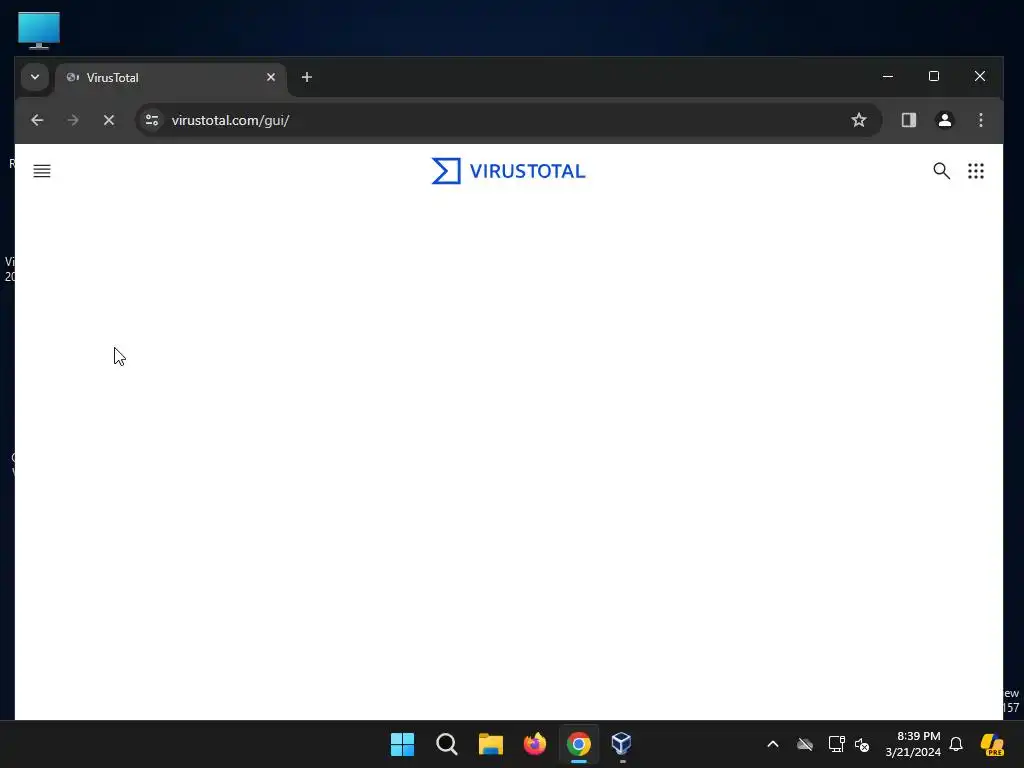Open Chrome side panel
This screenshot has height=768, width=1024.
(908, 120)
